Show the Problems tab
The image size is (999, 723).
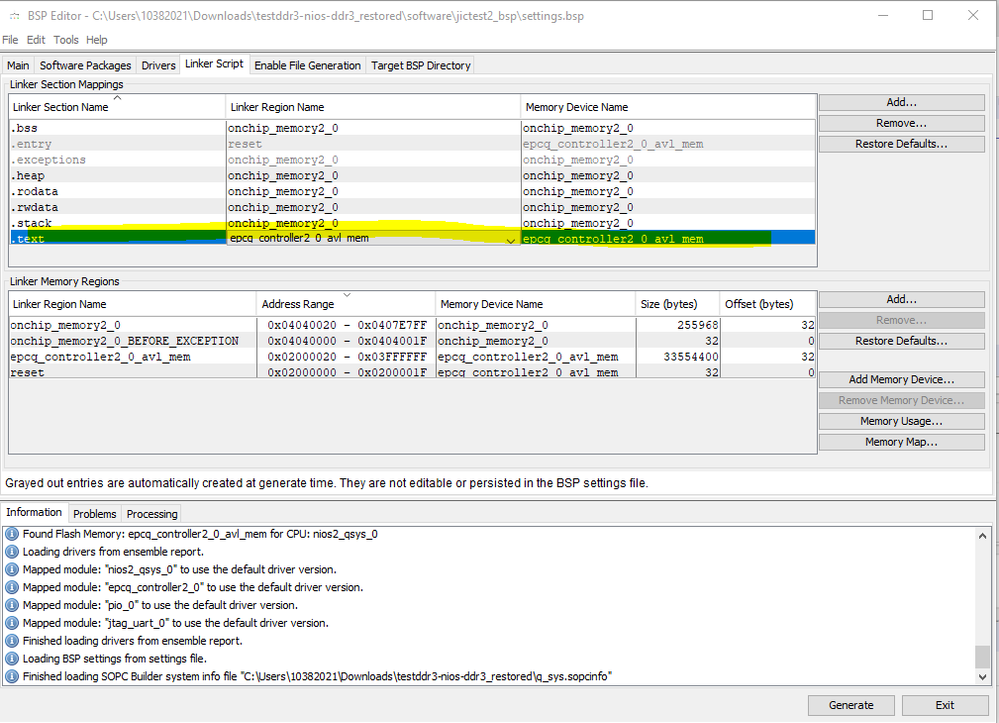pyautogui.click(x=94, y=514)
